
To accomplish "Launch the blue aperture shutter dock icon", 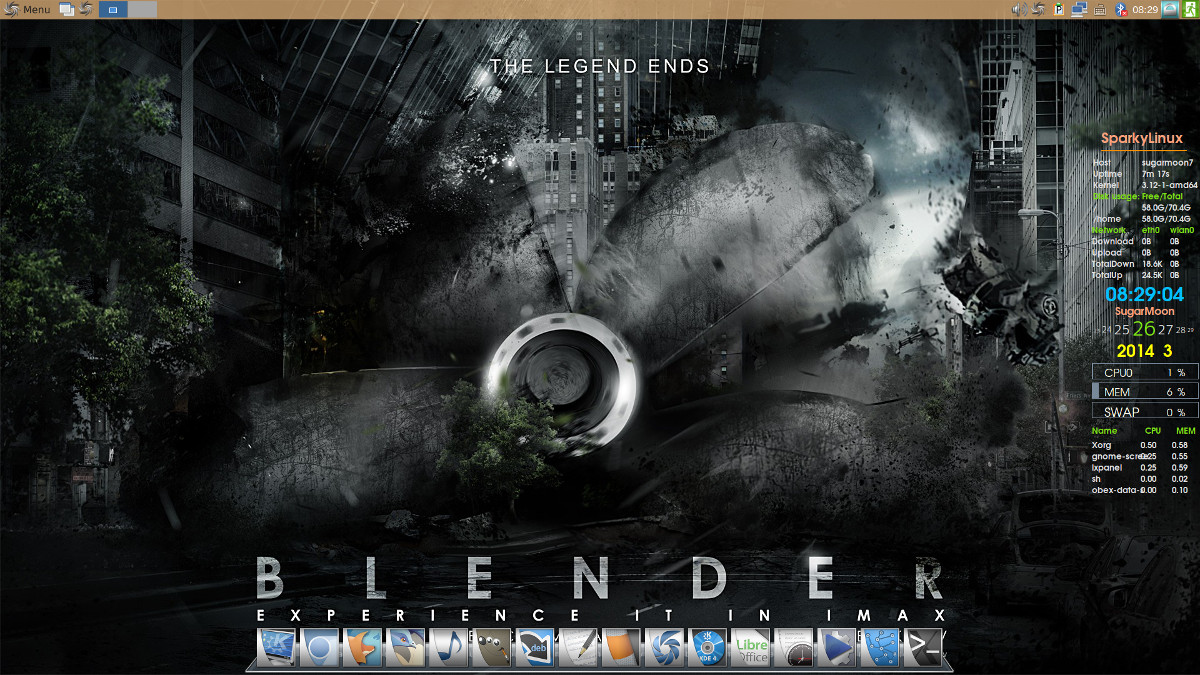I will click(x=664, y=649).
